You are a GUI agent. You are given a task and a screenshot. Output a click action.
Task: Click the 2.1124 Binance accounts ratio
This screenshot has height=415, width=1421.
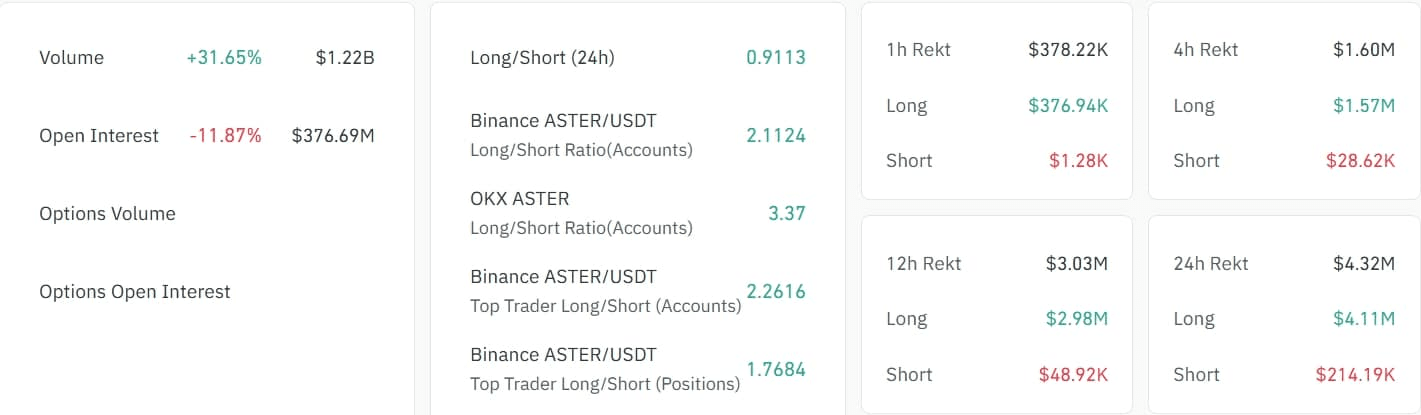[776, 136]
